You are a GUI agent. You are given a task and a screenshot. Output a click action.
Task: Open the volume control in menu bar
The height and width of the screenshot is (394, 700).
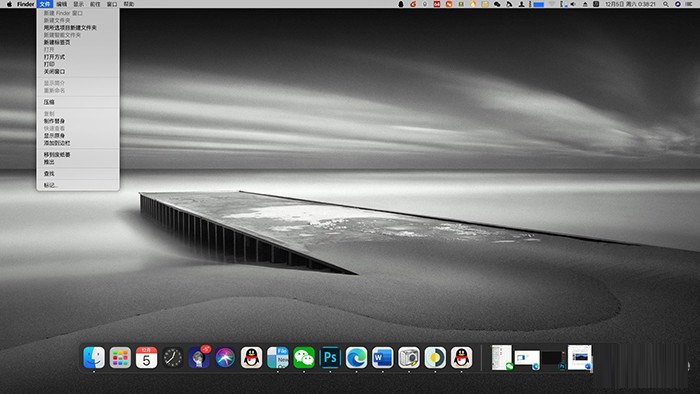573,4
